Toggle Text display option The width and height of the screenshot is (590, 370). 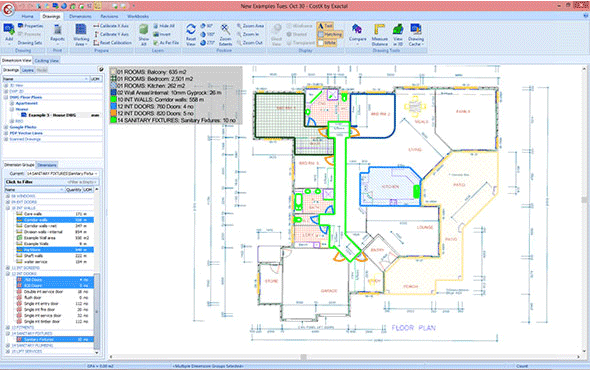[x=325, y=26]
